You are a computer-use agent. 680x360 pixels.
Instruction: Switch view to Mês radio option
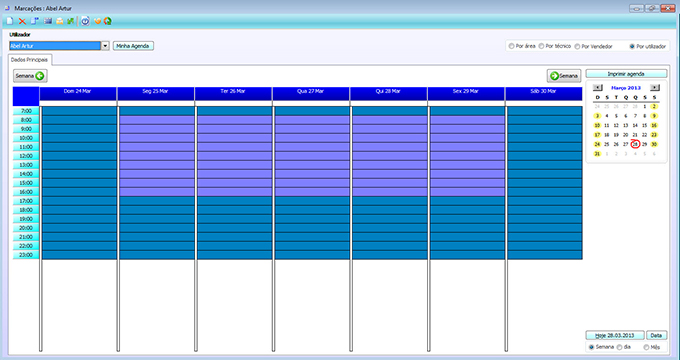tap(646, 347)
